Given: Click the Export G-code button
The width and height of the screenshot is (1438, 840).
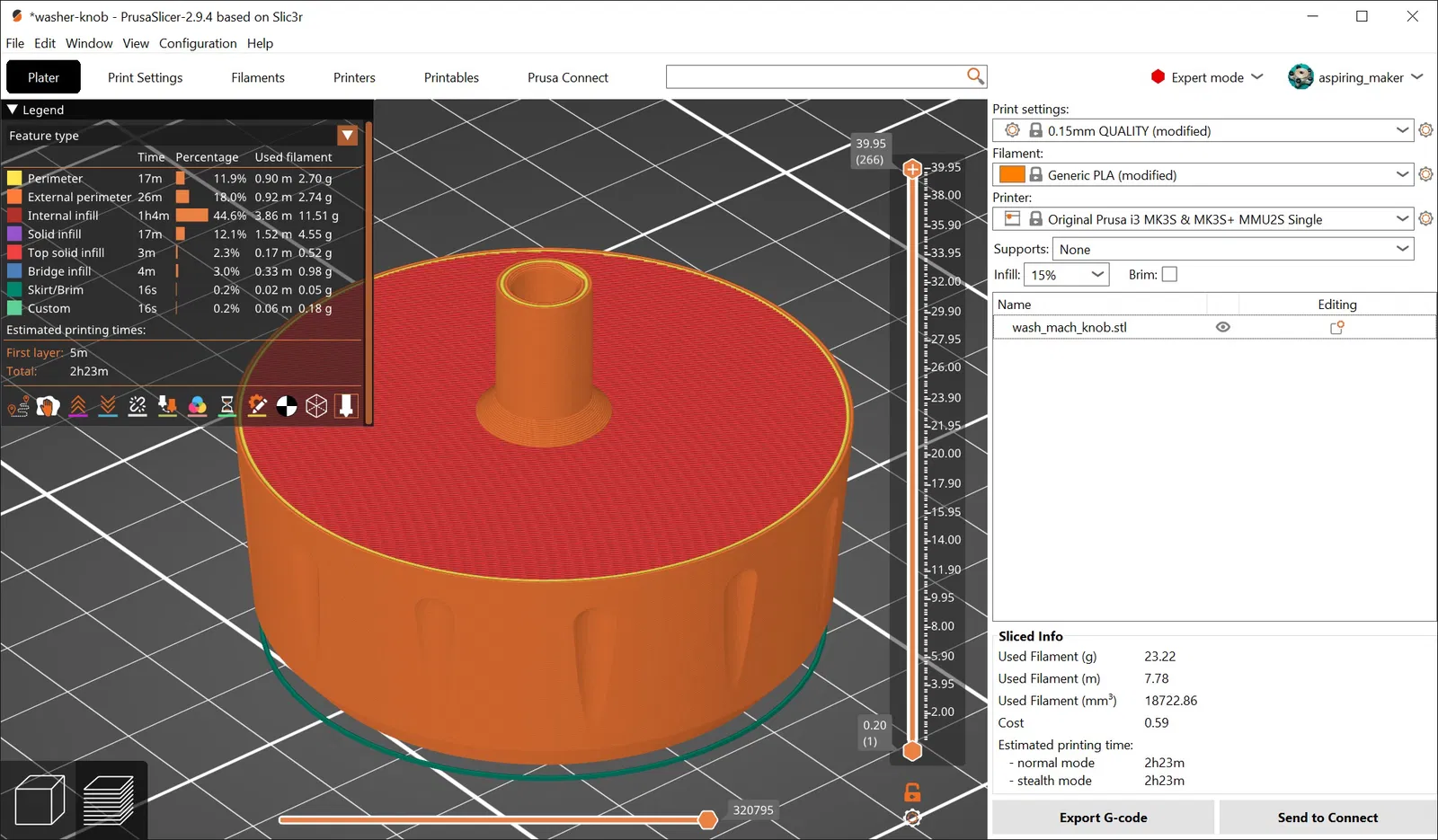Looking at the screenshot, I should (x=1103, y=818).
